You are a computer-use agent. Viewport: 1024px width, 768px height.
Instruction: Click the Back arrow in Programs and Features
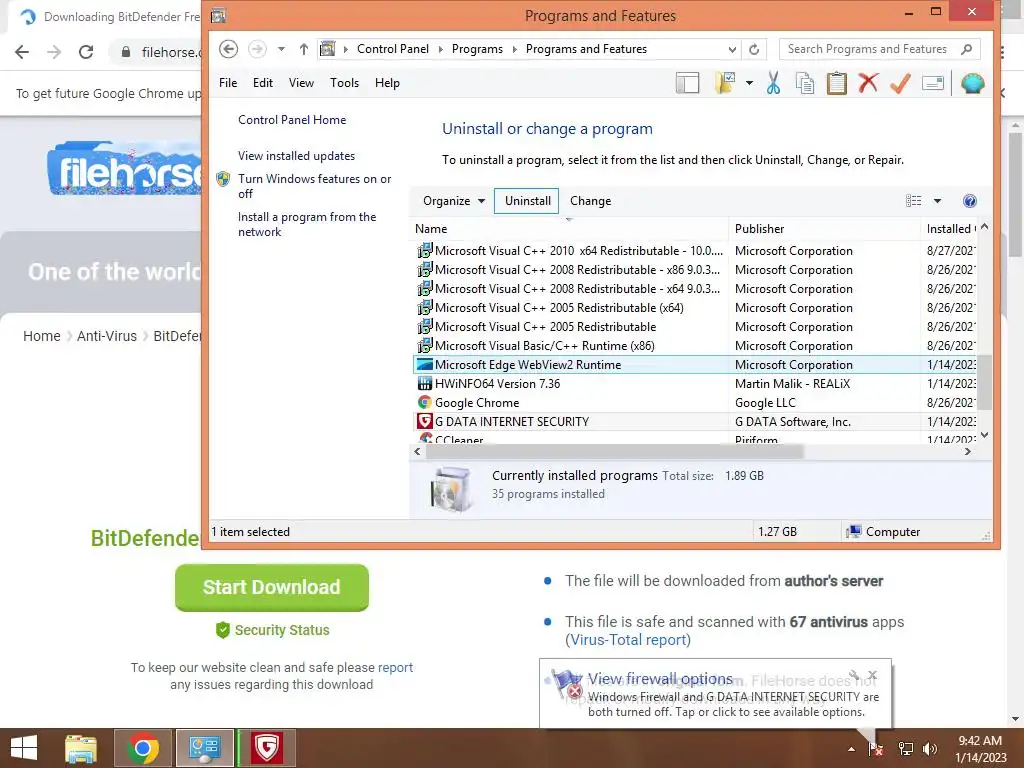coord(228,49)
